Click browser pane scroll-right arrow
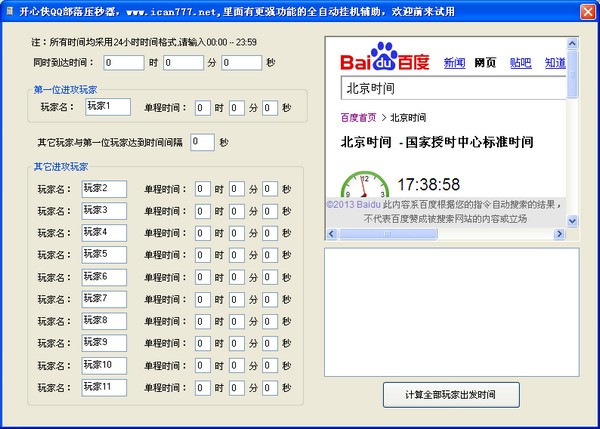The image size is (600, 429). pyautogui.click(x=559, y=233)
